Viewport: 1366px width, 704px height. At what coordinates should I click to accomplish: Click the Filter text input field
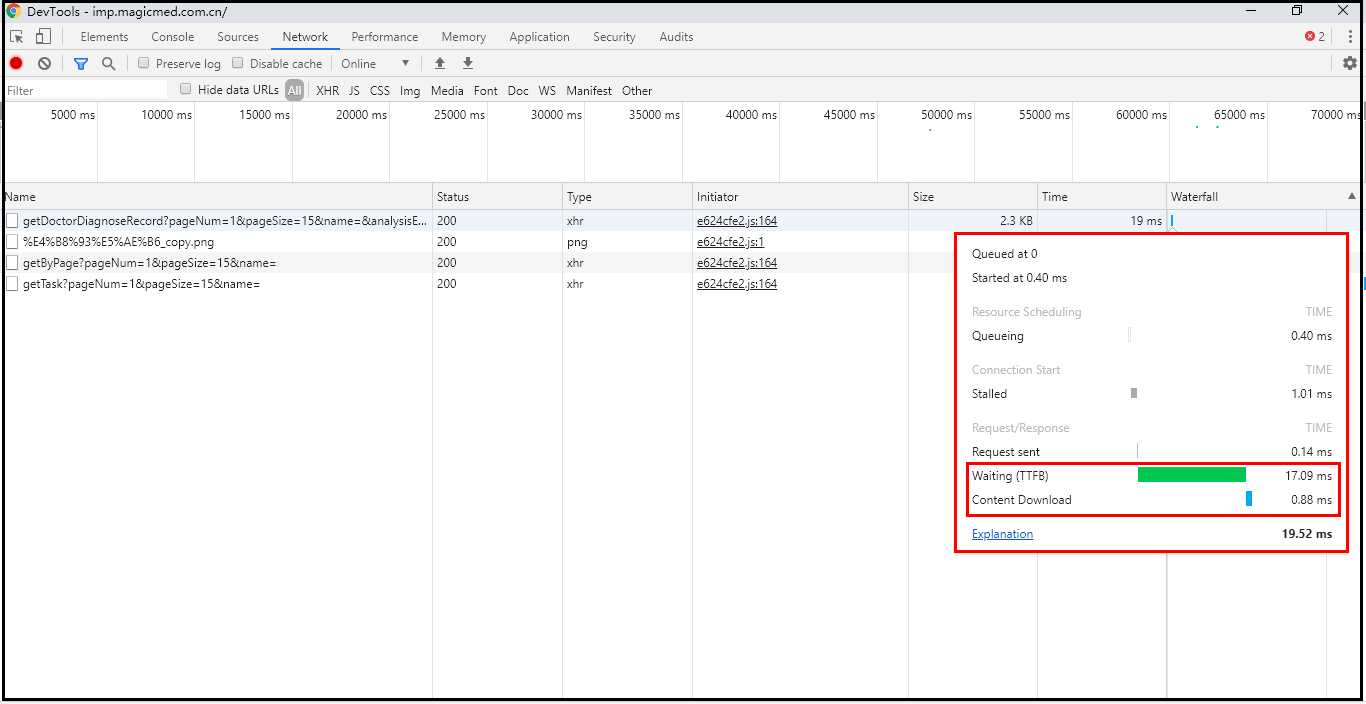click(86, 90)
